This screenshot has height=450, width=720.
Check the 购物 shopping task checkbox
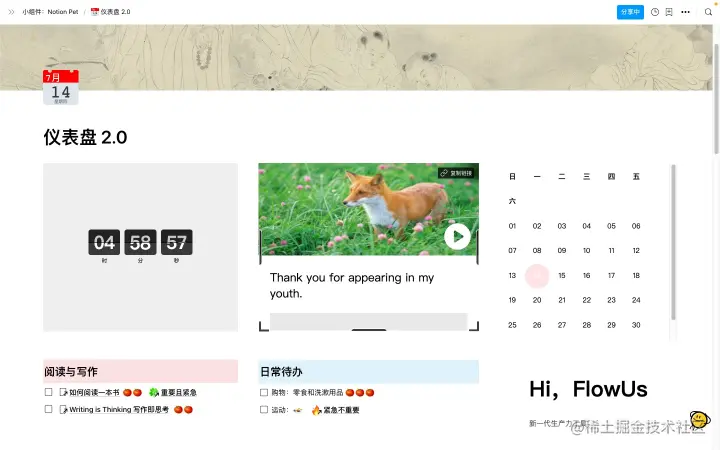point(264,393)
